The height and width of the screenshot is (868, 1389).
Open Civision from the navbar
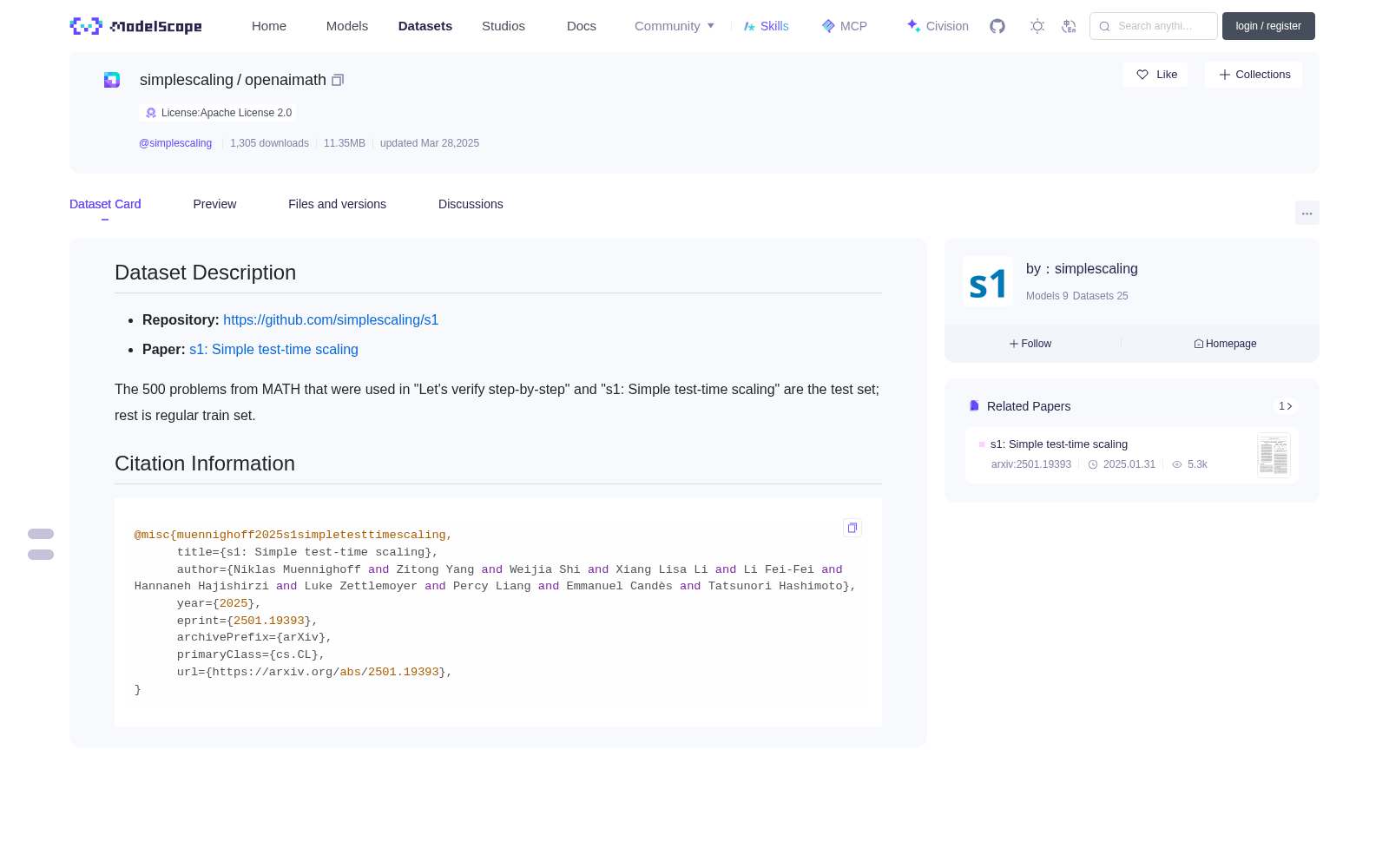click(x=938, y=26)
